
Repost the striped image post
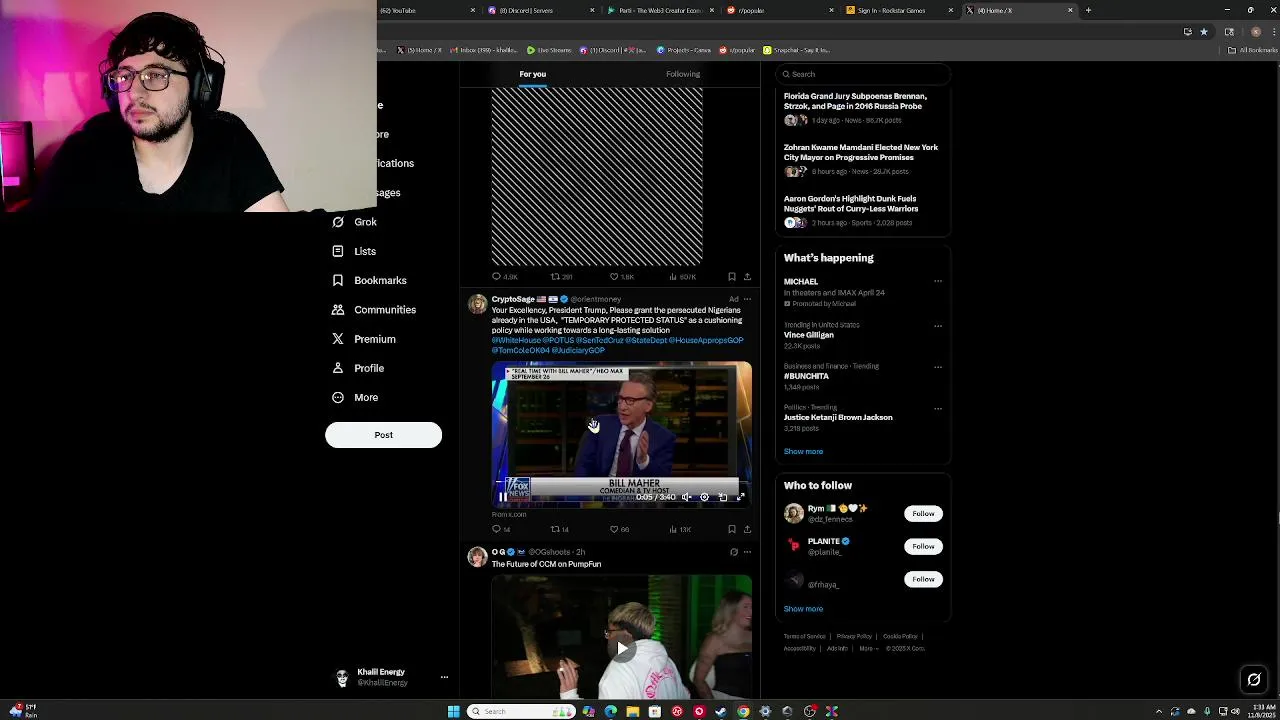(x=561, y=277)
